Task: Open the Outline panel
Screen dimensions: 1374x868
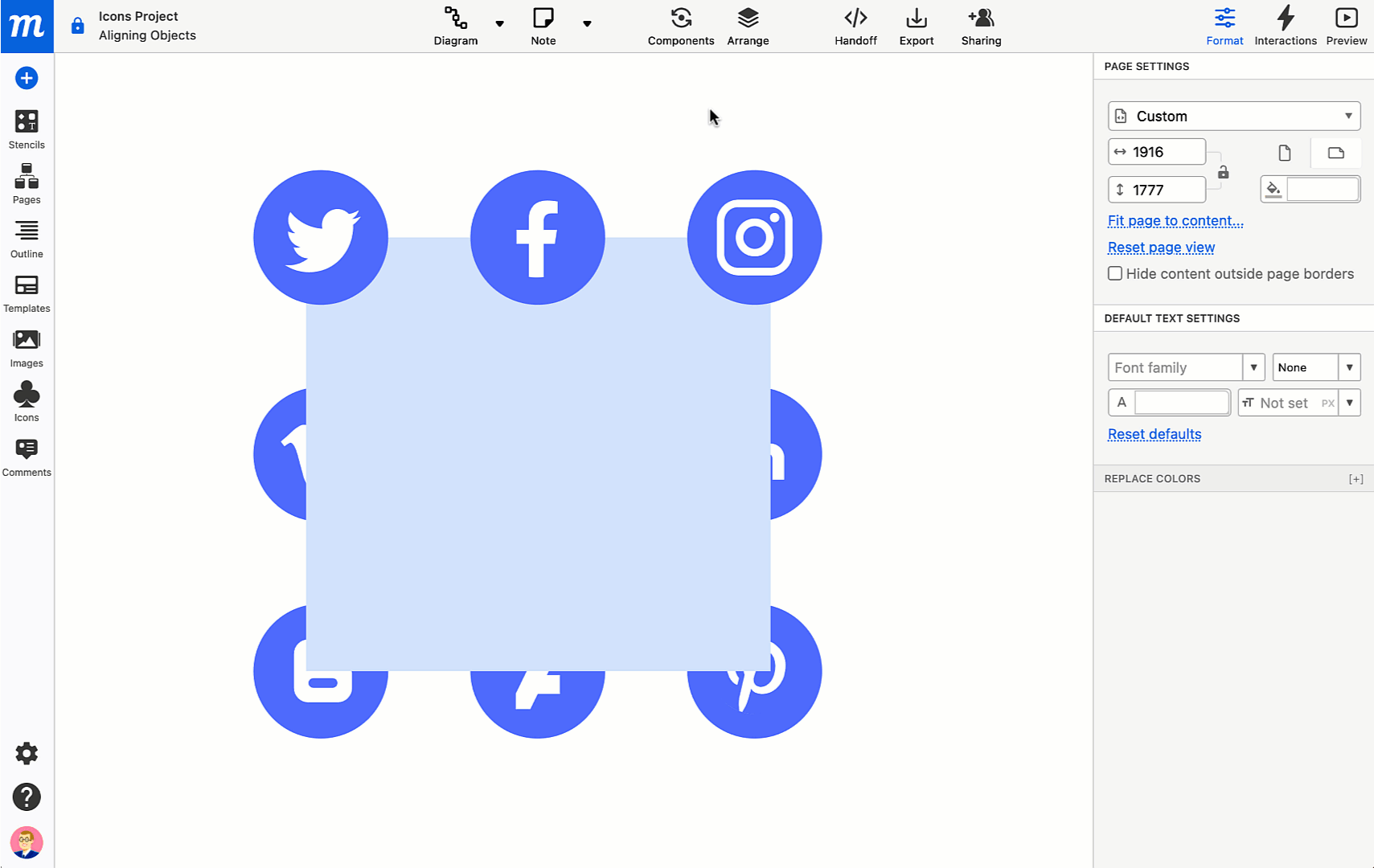Action: pos(27,236)
